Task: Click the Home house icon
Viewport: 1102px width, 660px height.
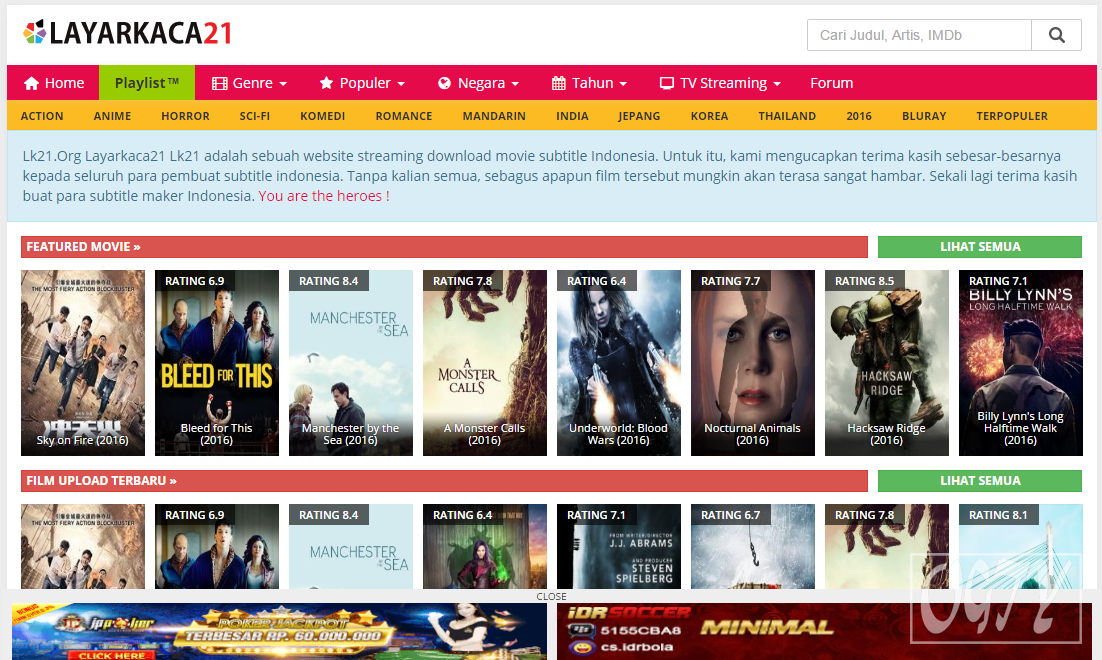Action: (x=32, y=84)
